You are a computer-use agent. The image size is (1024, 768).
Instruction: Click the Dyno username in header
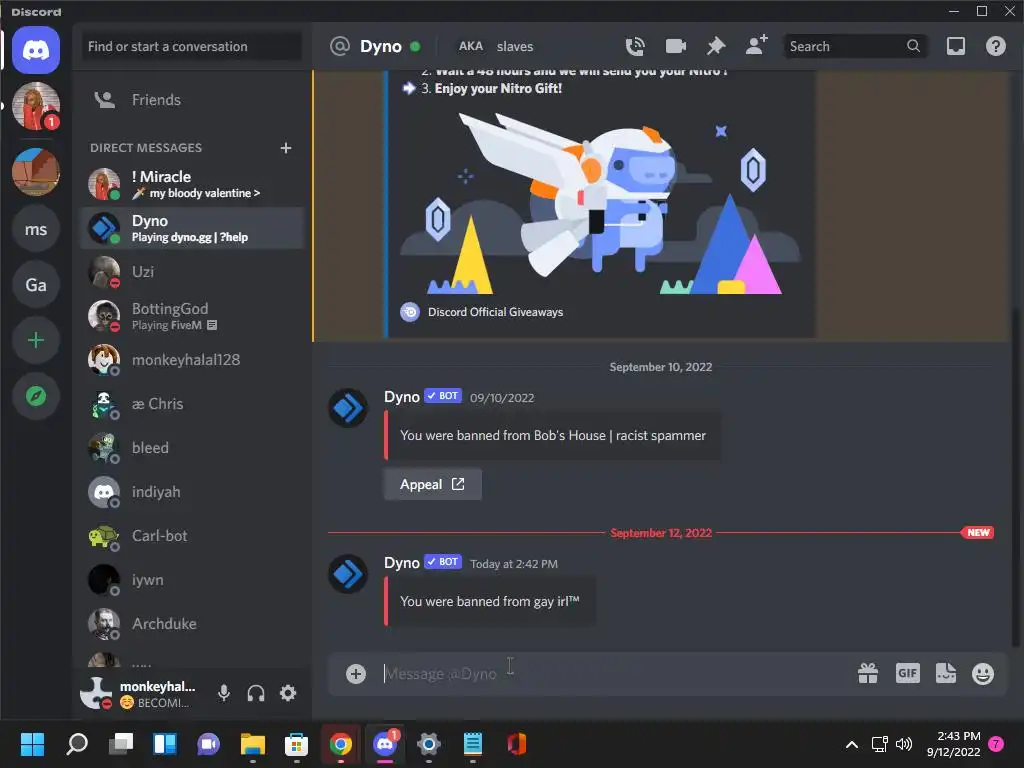(x=381, y=46)
